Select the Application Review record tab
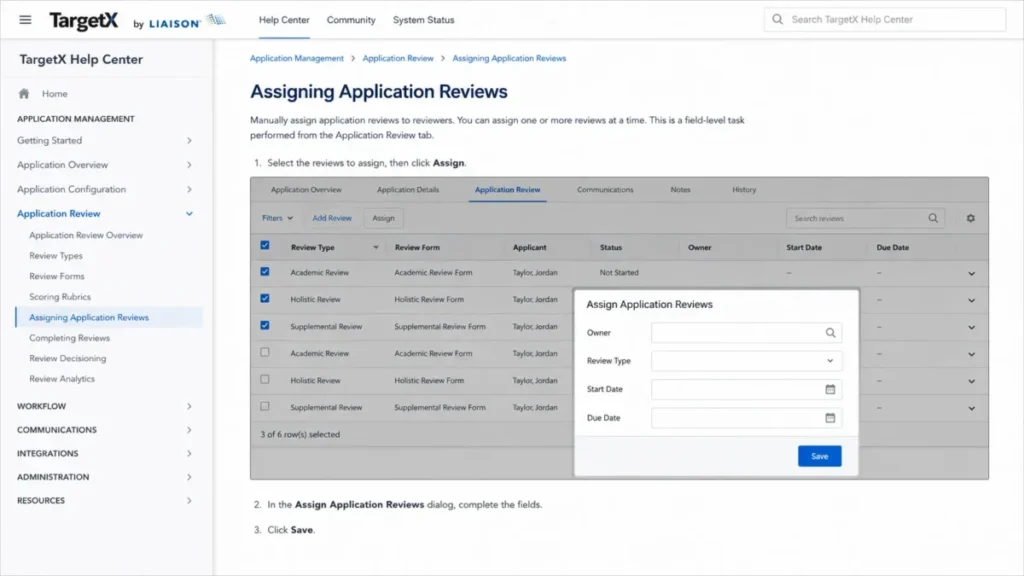 point(507,189)
